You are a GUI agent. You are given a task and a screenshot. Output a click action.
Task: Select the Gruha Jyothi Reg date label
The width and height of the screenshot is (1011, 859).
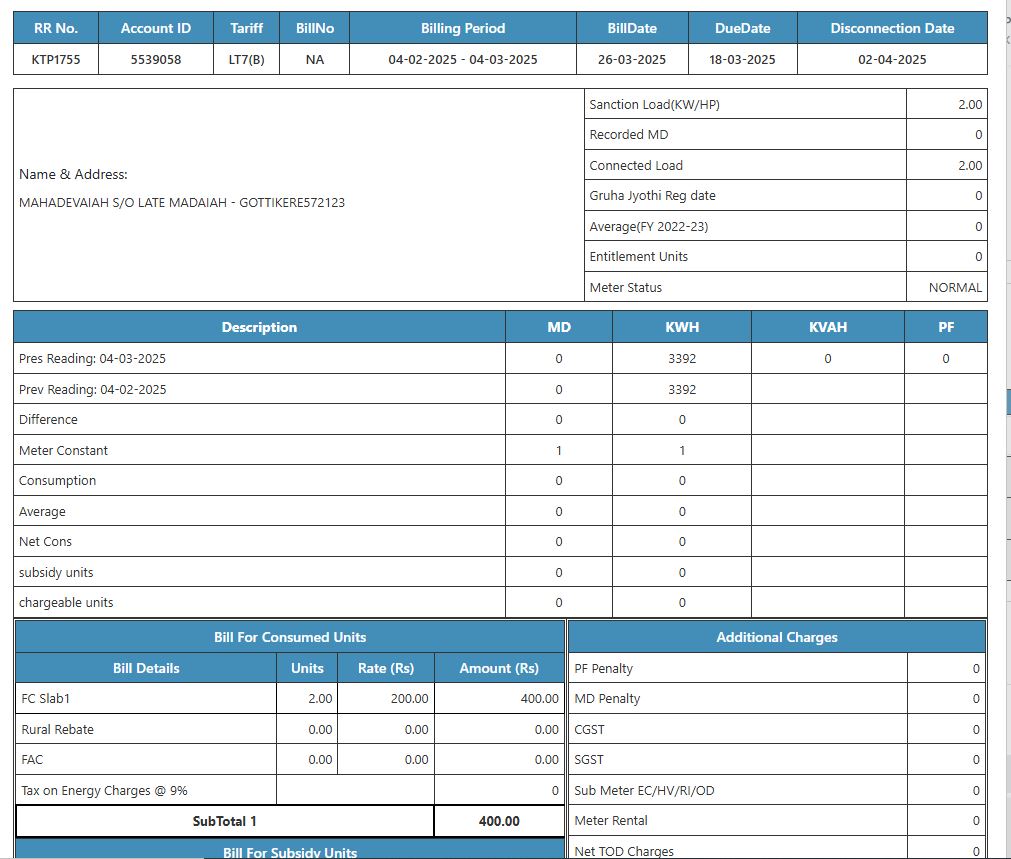coord(653,196)
